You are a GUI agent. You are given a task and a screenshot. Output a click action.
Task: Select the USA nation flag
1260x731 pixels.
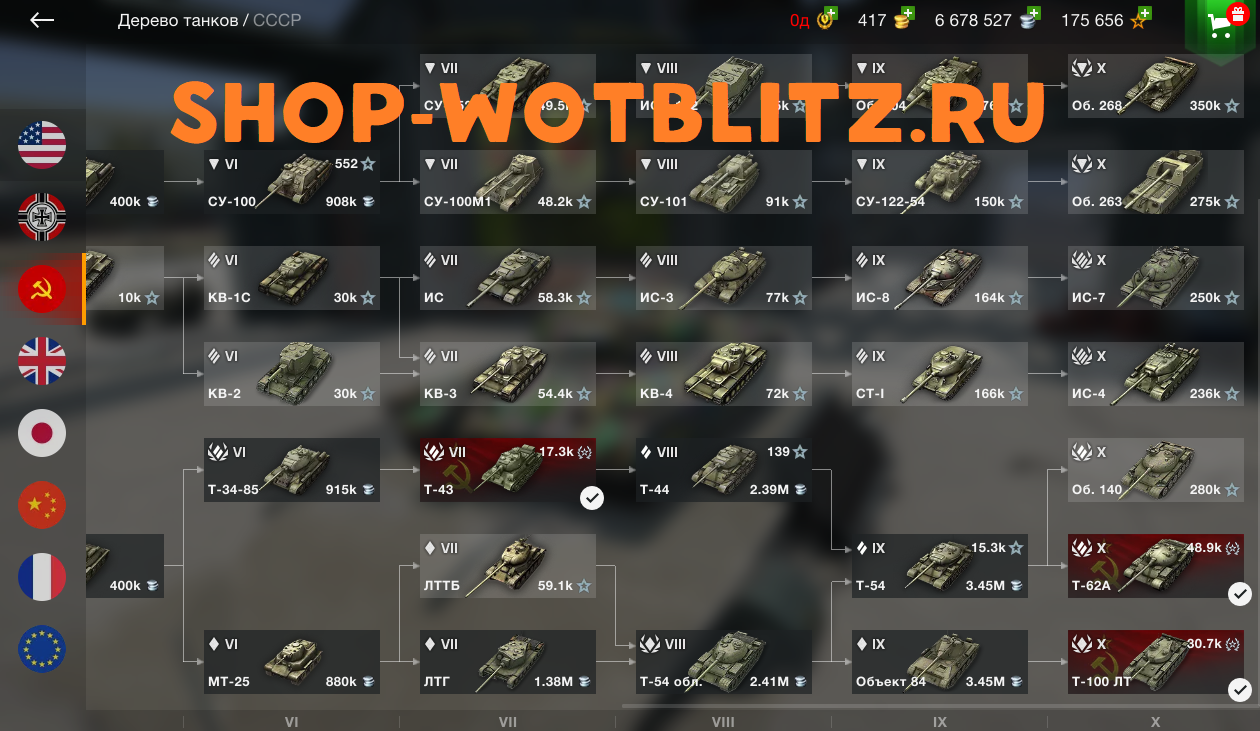(x=42, y=145)
